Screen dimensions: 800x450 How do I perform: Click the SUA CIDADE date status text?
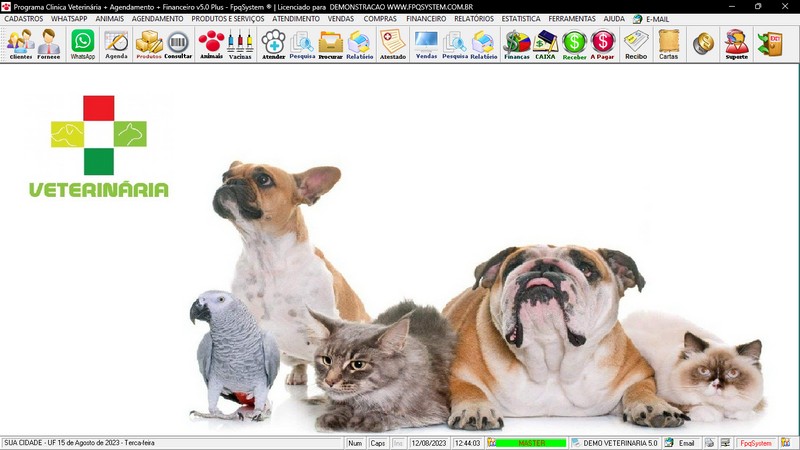coord(79,443)
